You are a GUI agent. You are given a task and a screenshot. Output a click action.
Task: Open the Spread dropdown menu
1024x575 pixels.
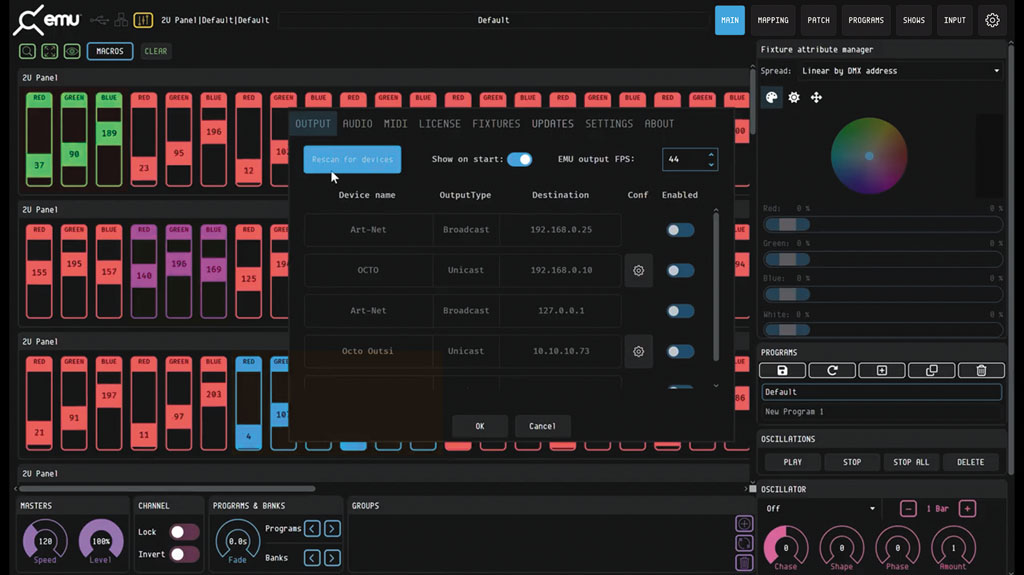pyautogui.click(x=899, y=71)
